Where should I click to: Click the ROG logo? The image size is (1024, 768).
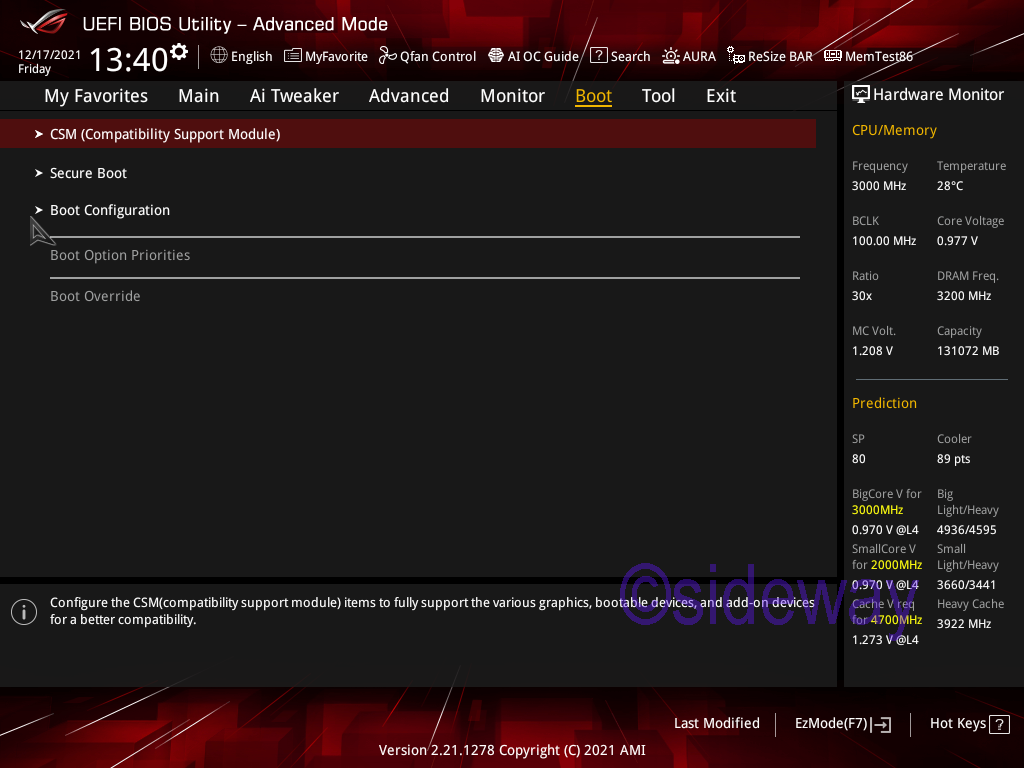pyautogui.click(x=43, y=22)
